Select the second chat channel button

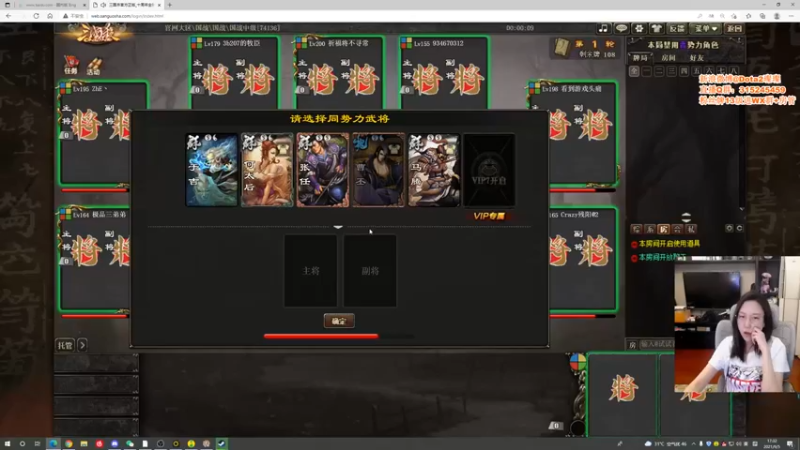pos(650,229)
